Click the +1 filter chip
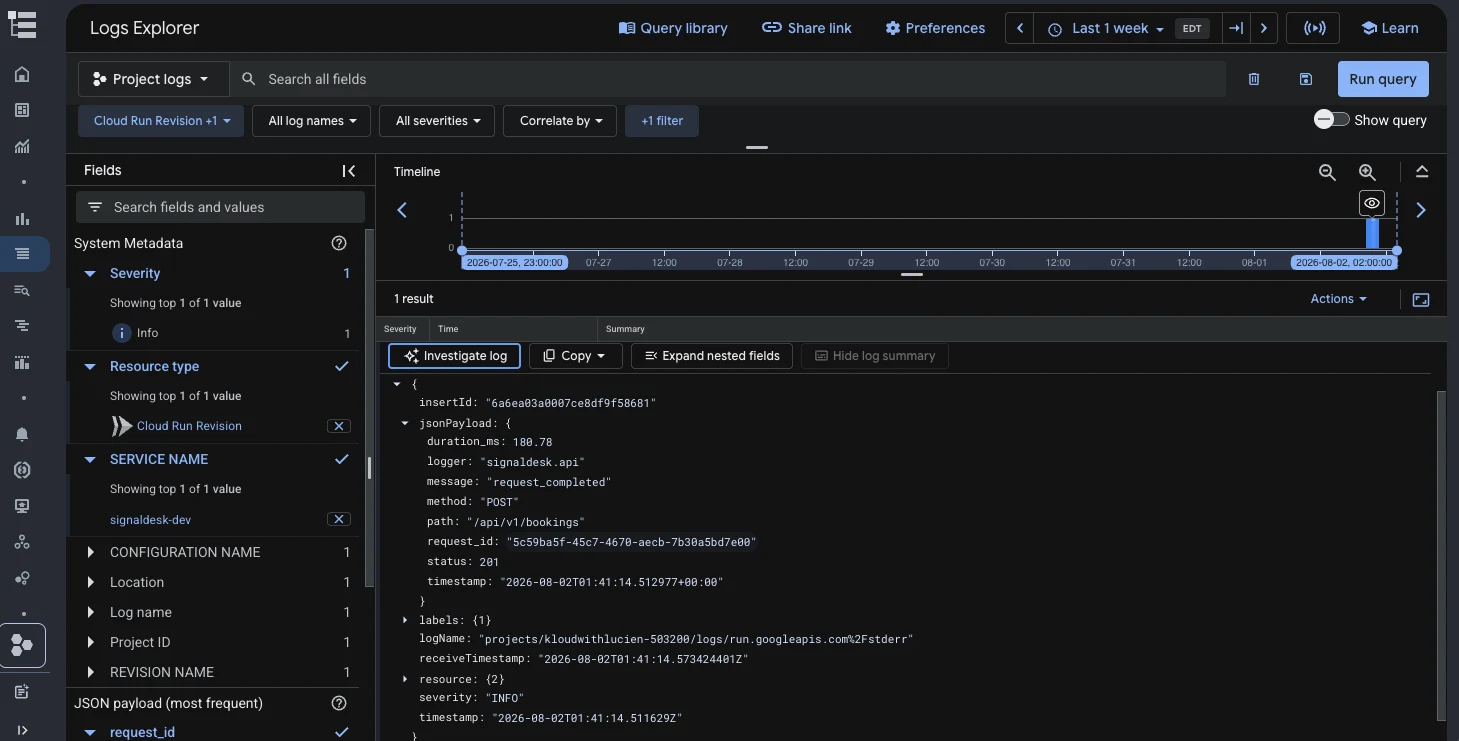Viewport: 1459px width, 741px height. 662,121
